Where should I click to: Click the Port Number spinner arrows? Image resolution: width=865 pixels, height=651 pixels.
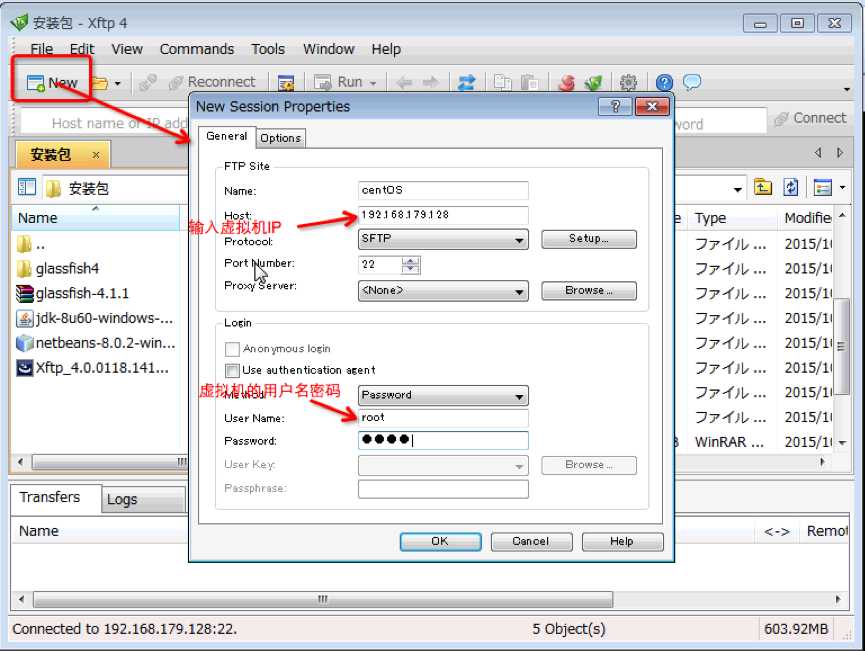[x=410, y=265]
